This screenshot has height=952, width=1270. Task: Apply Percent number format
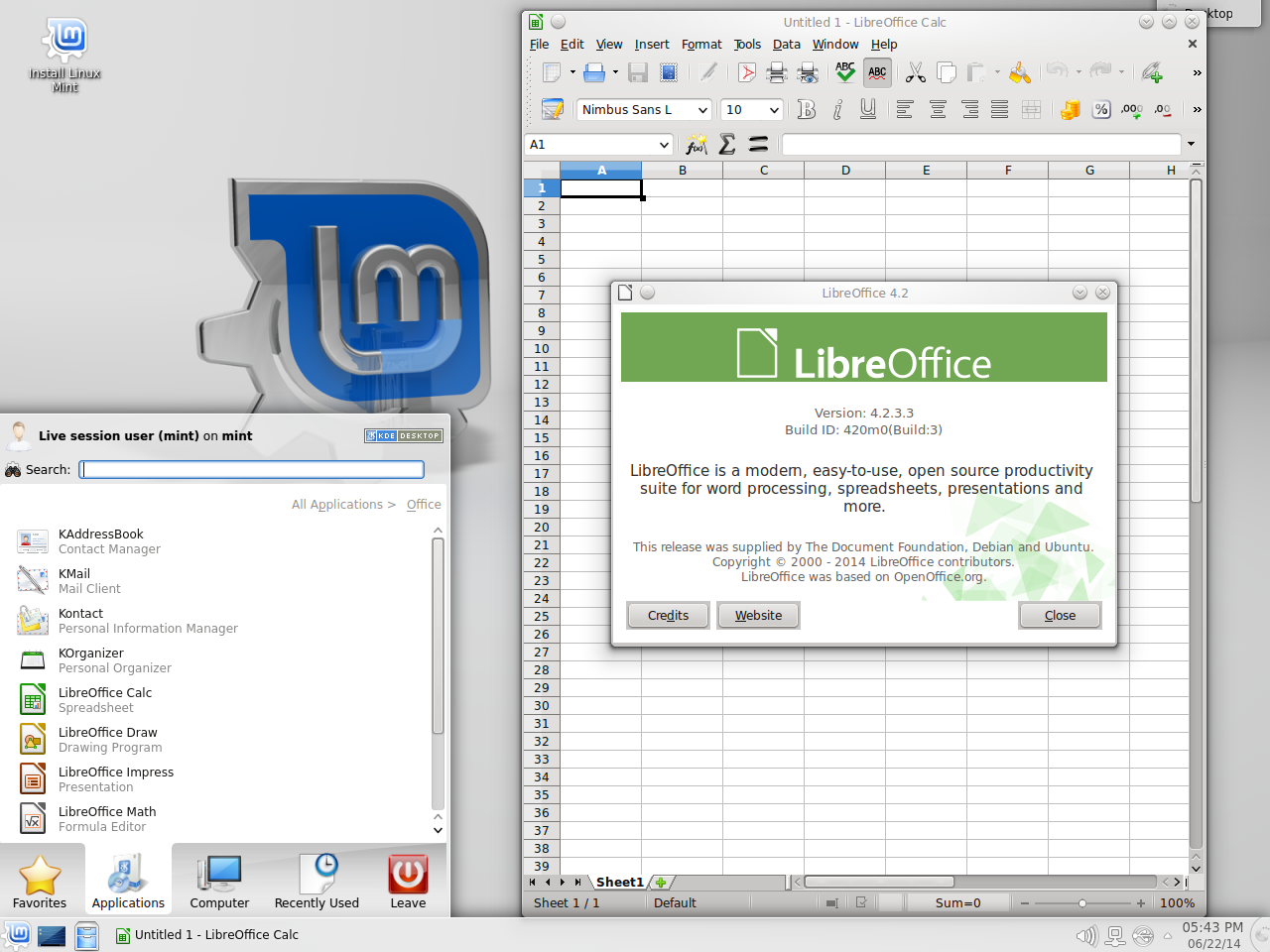pyautogui.click(x=1101, y=110)
